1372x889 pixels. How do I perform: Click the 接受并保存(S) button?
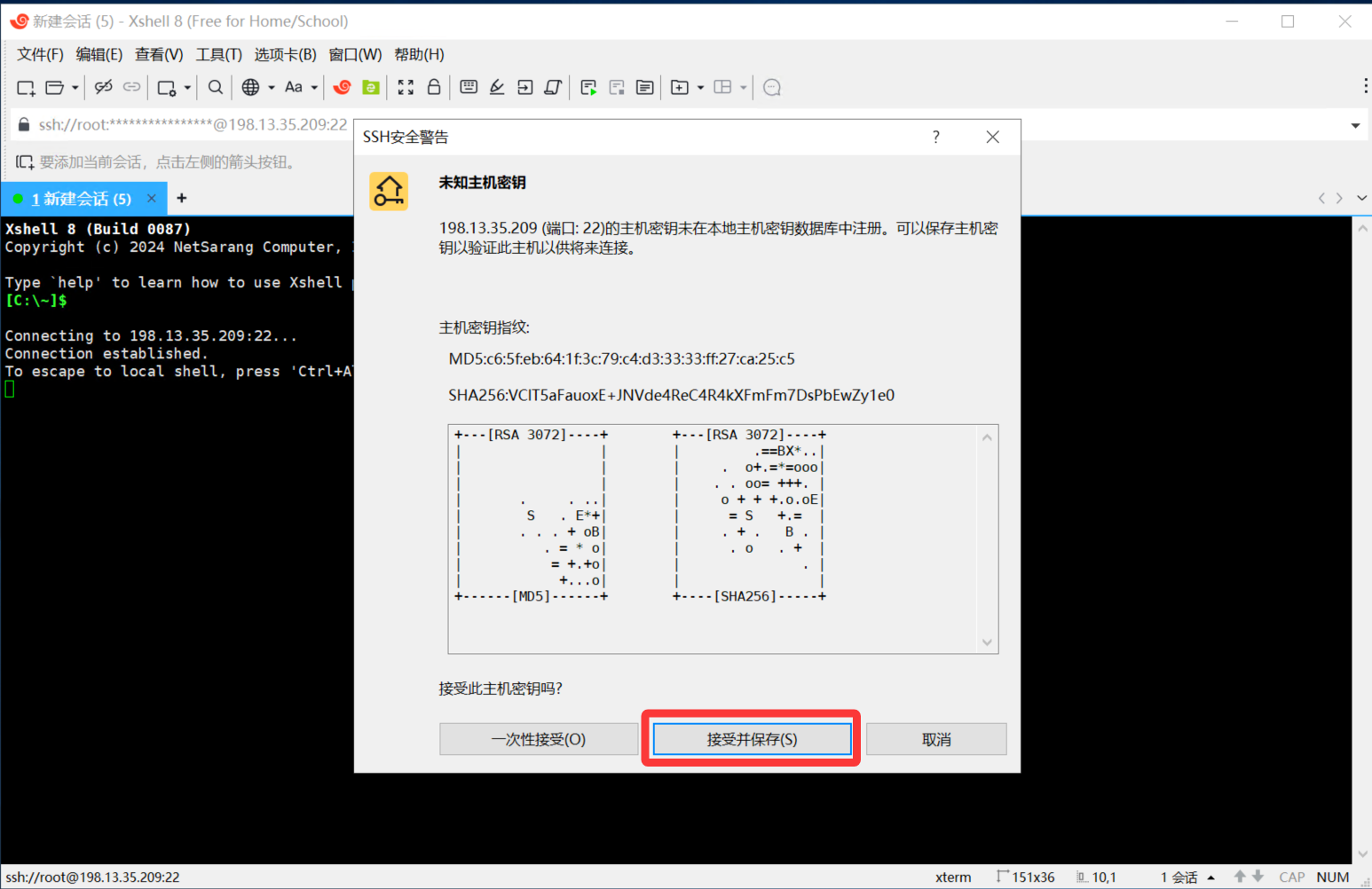752,739
